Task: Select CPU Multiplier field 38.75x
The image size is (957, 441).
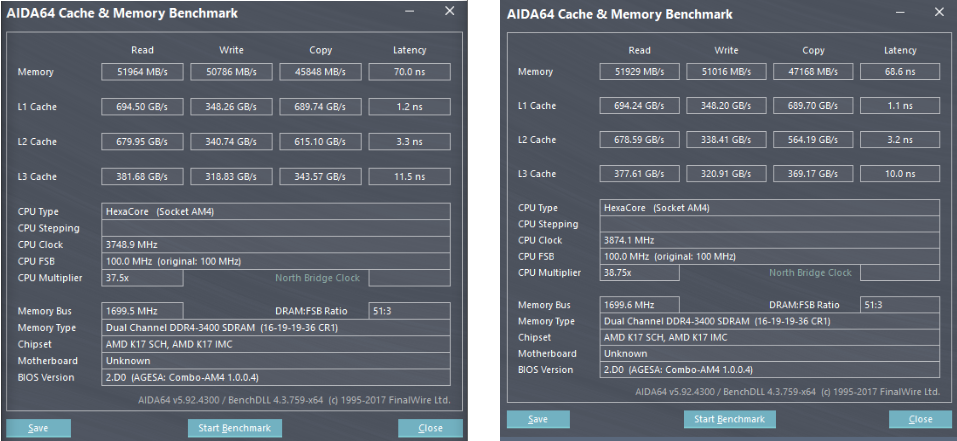Action: point(639,273)
